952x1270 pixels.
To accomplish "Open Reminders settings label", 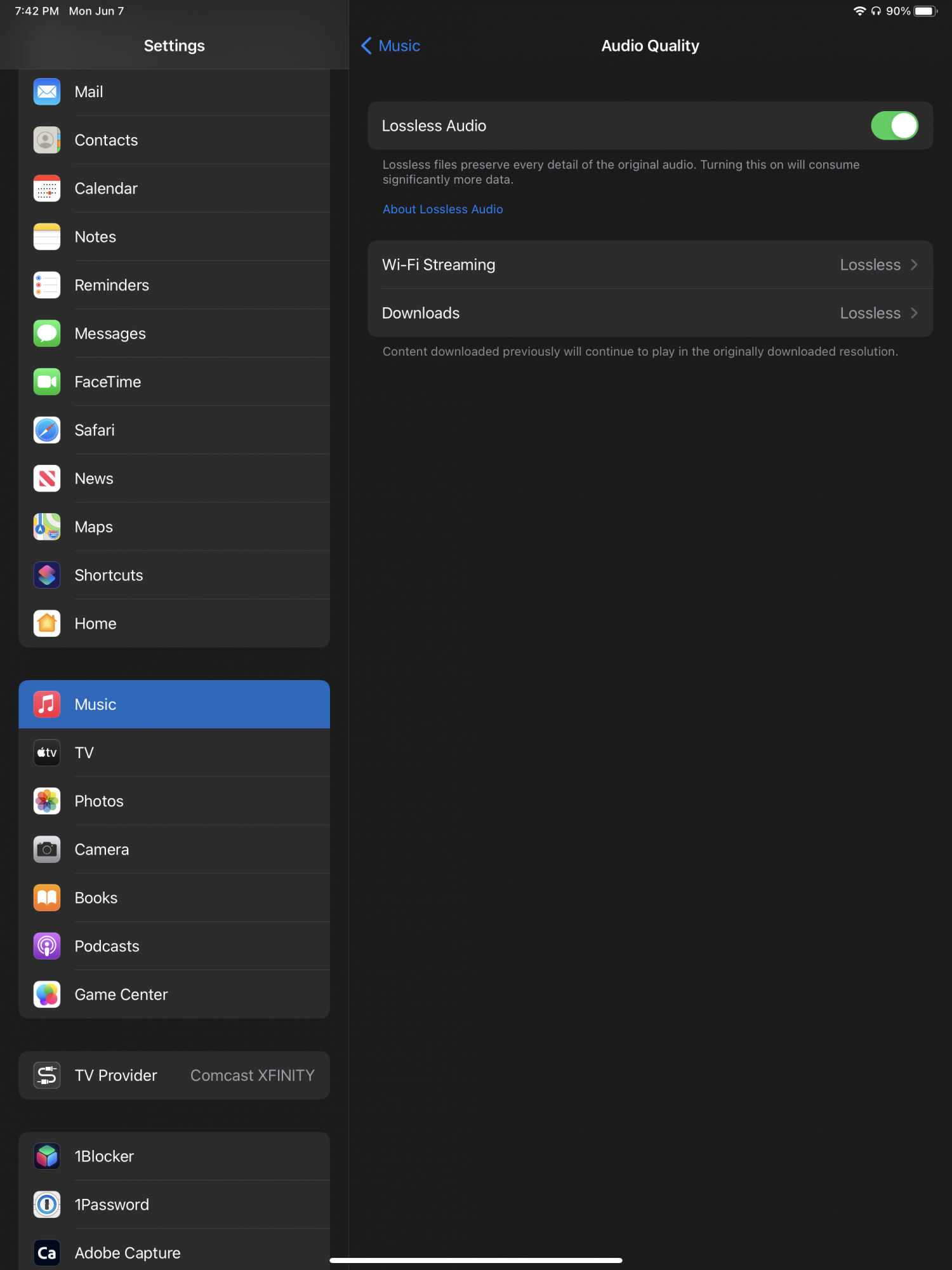I will [x=112, y=285].
